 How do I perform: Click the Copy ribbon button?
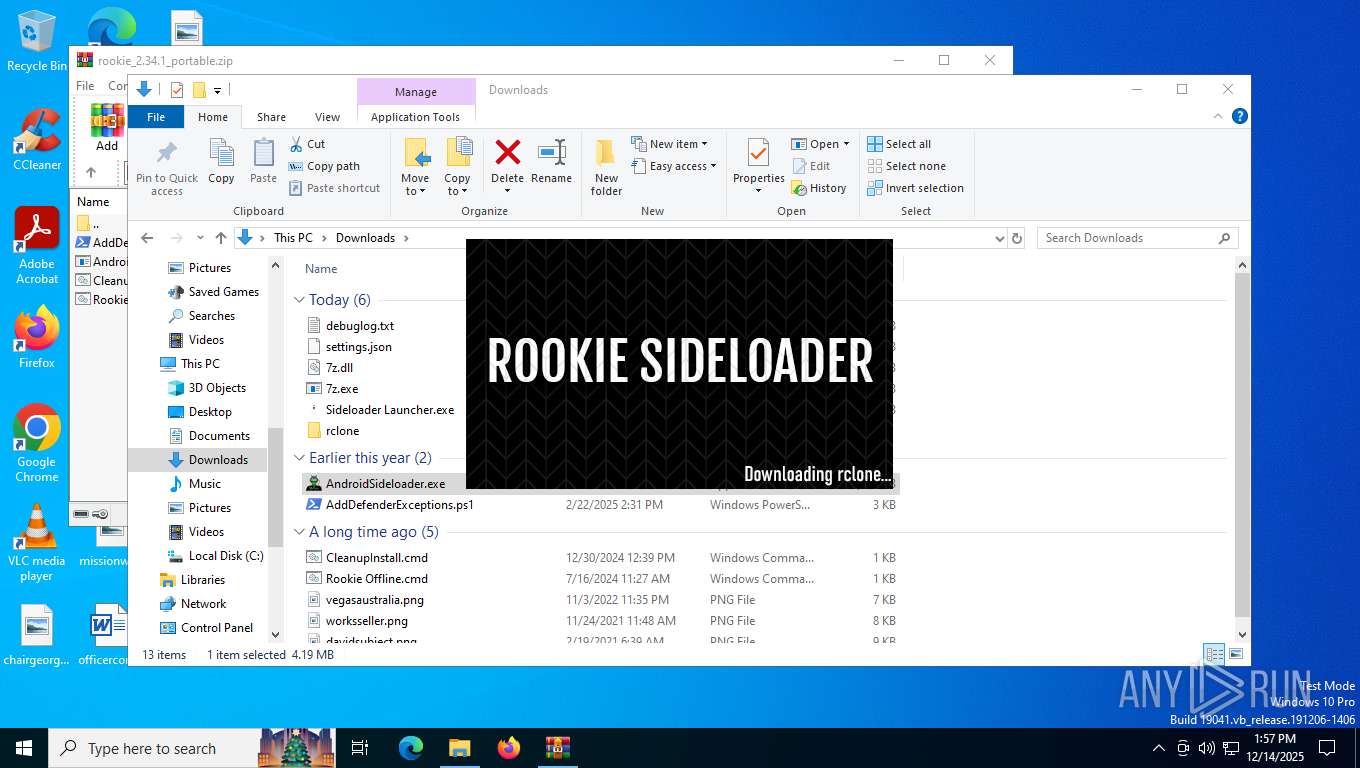[221, 162]
